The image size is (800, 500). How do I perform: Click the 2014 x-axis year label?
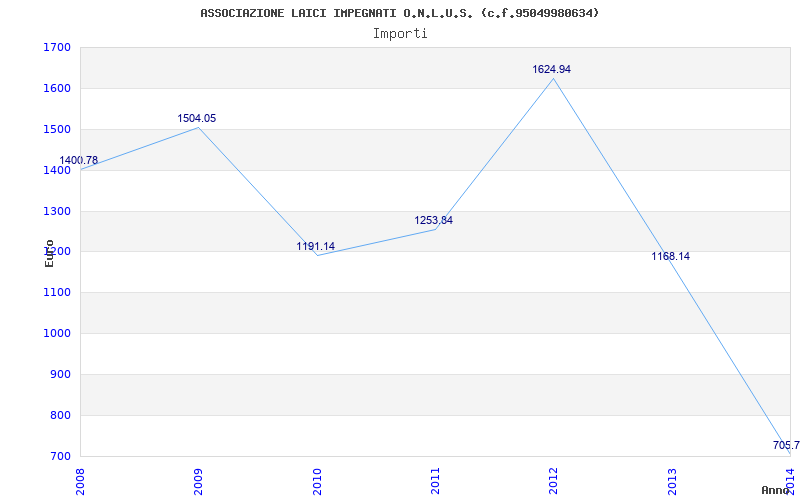point(790,482)
